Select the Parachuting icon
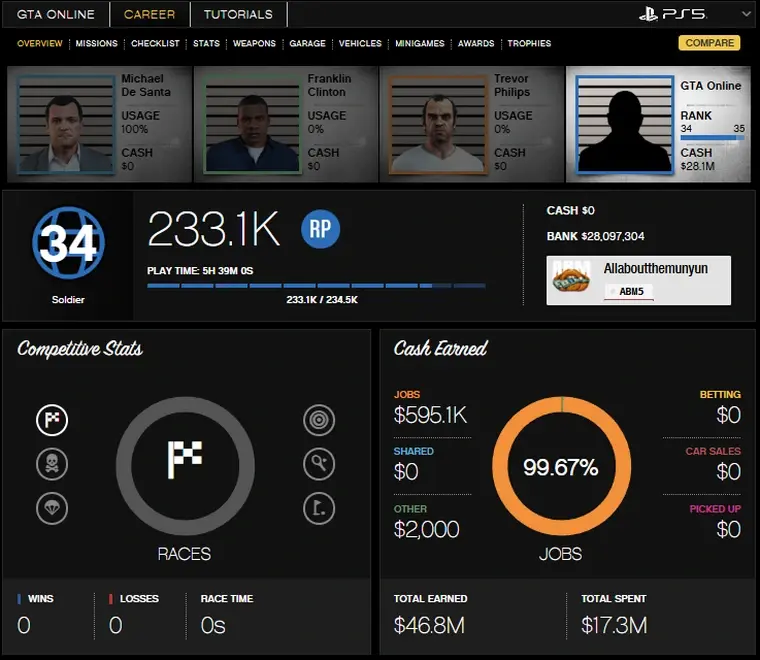The height and width of the screenshot is (660, 760). click(x=52, y=508)
